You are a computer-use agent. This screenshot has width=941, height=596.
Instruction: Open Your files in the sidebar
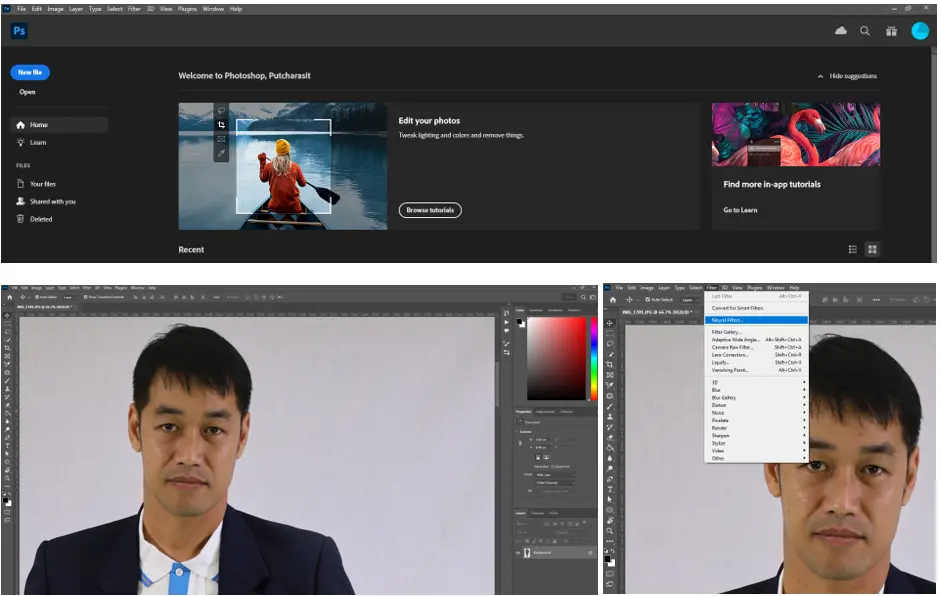point(42,184)
